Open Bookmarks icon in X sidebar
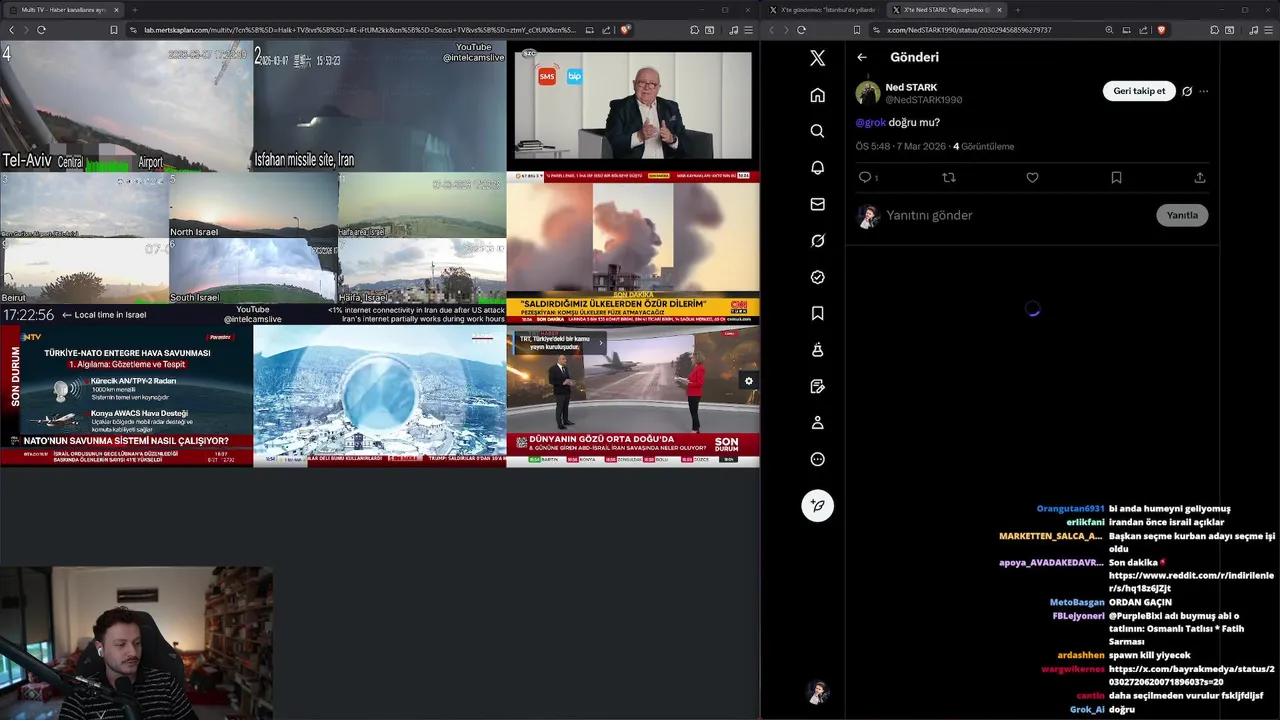1280x720 pixels. pyautogui.click(x=817, y=313)
